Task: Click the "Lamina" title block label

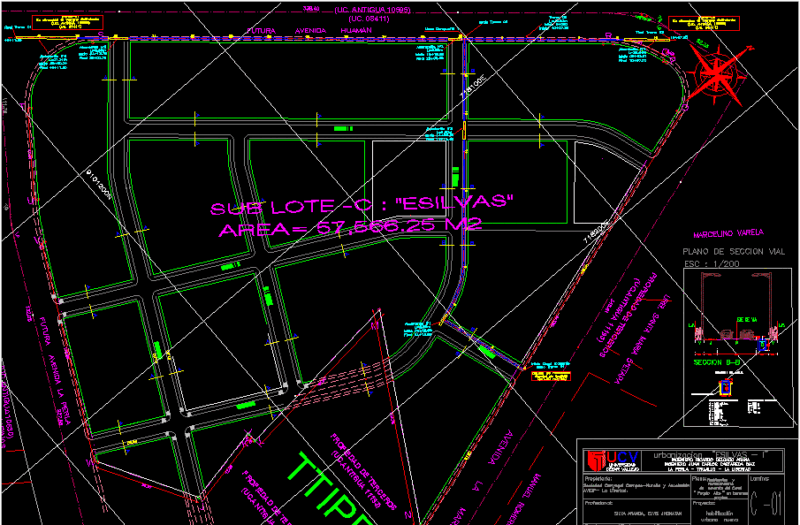Action: click(759, 479)
